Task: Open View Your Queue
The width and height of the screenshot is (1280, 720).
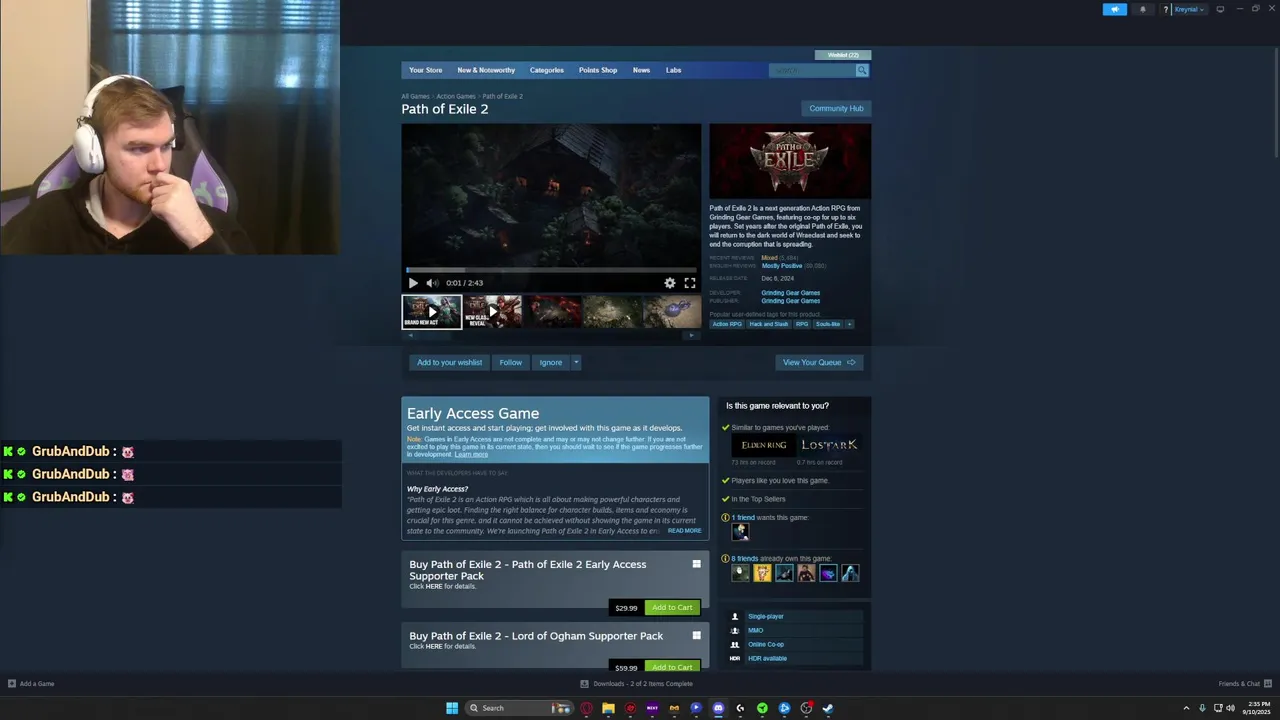Action: 819,363
